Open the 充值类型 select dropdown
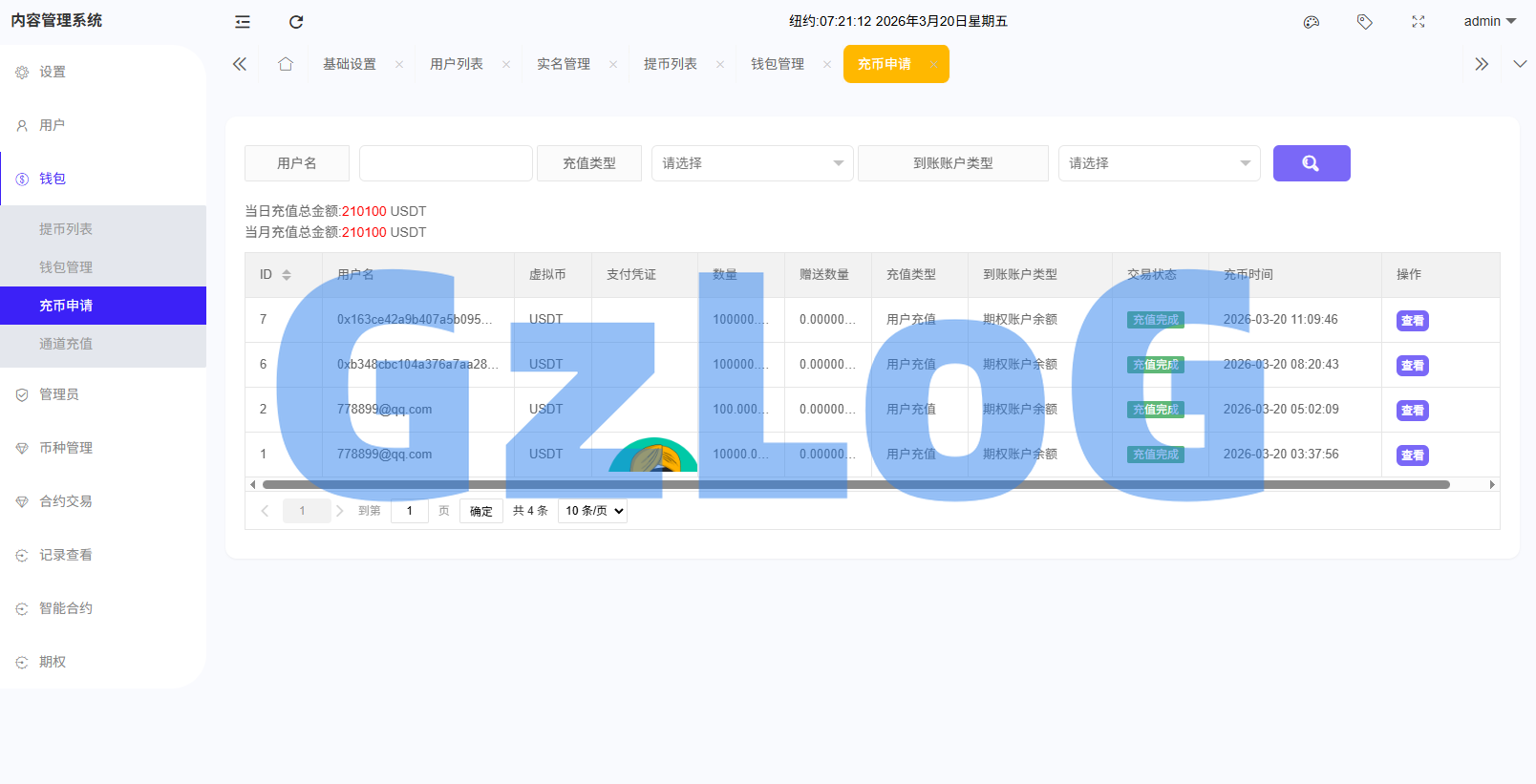Viewport: 1536px width, 784px height. (752, 163)
